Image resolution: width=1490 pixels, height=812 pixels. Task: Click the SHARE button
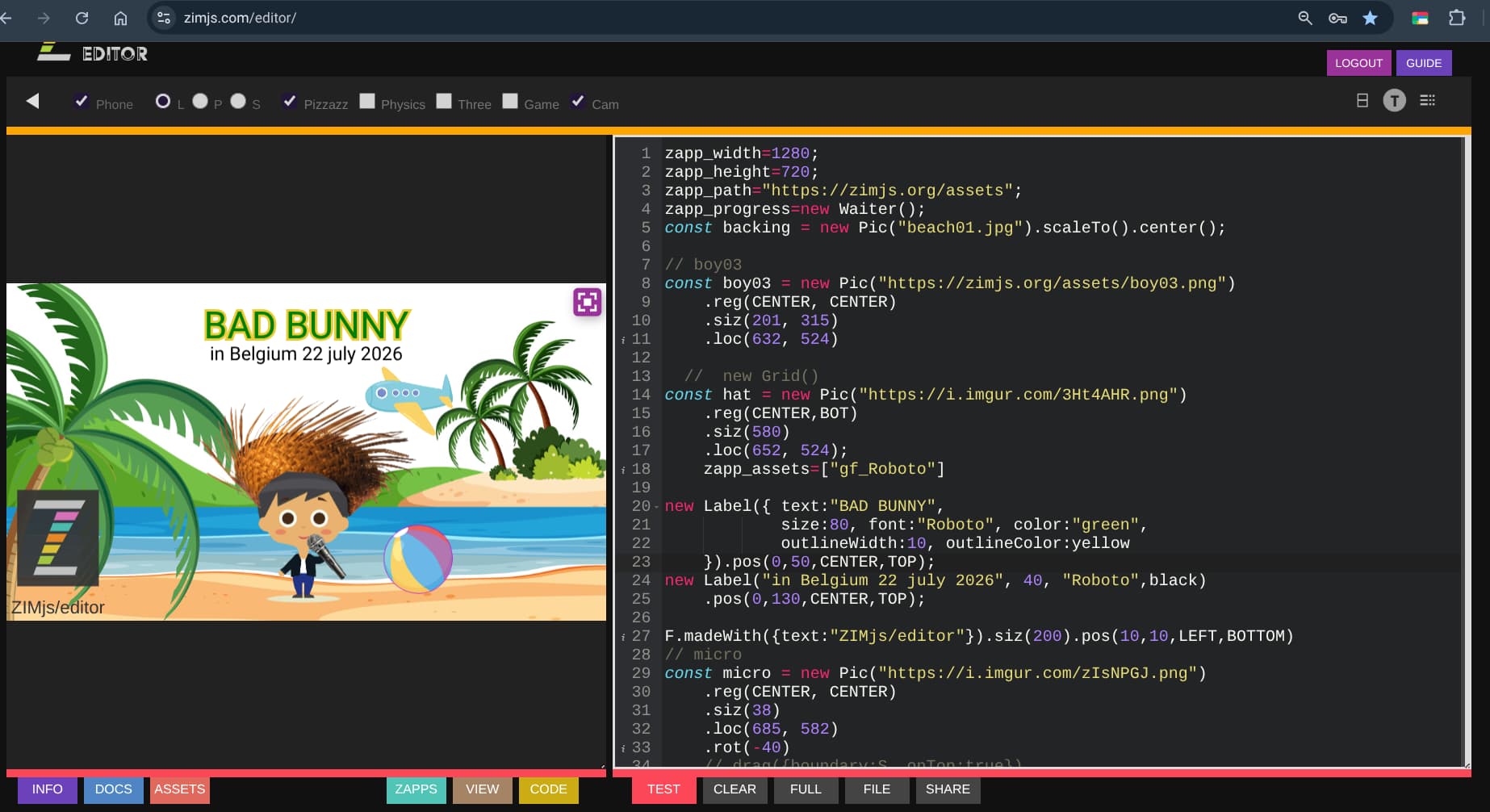(948, 789)
